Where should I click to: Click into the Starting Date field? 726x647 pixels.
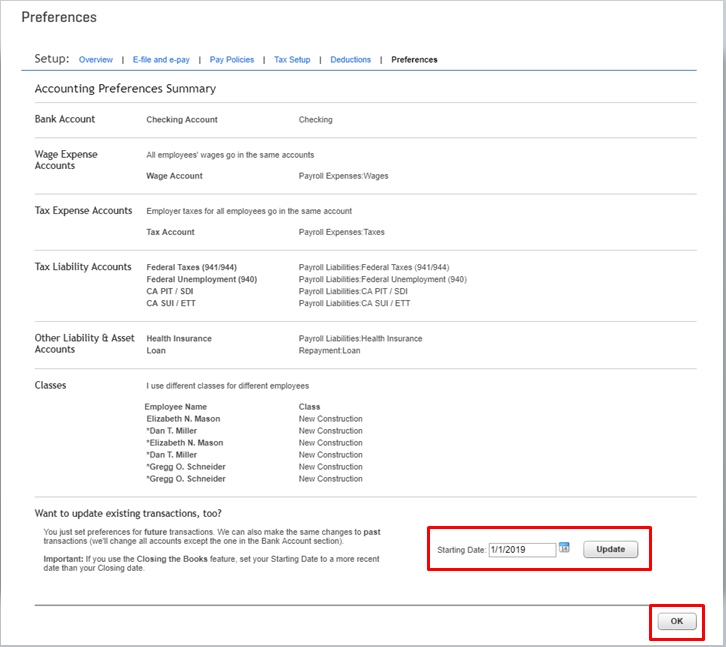(521, 550)
